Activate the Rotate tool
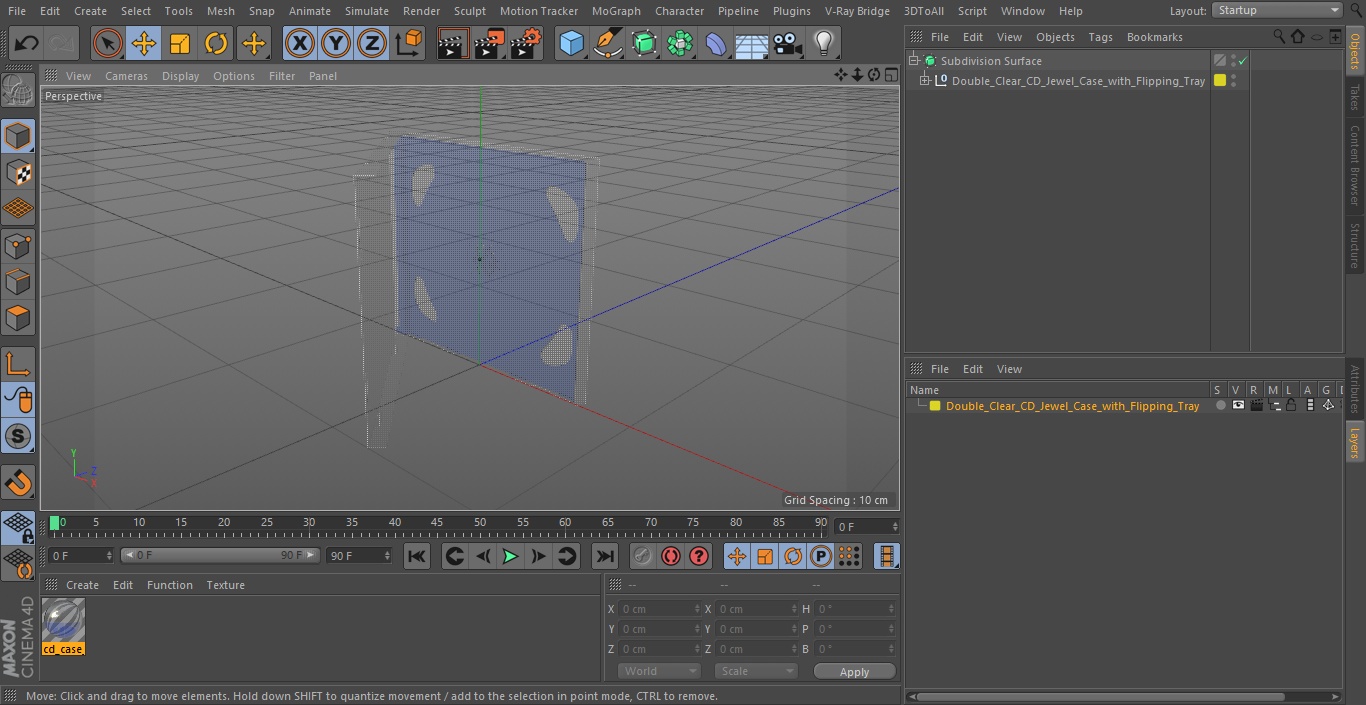 [216, 43]
